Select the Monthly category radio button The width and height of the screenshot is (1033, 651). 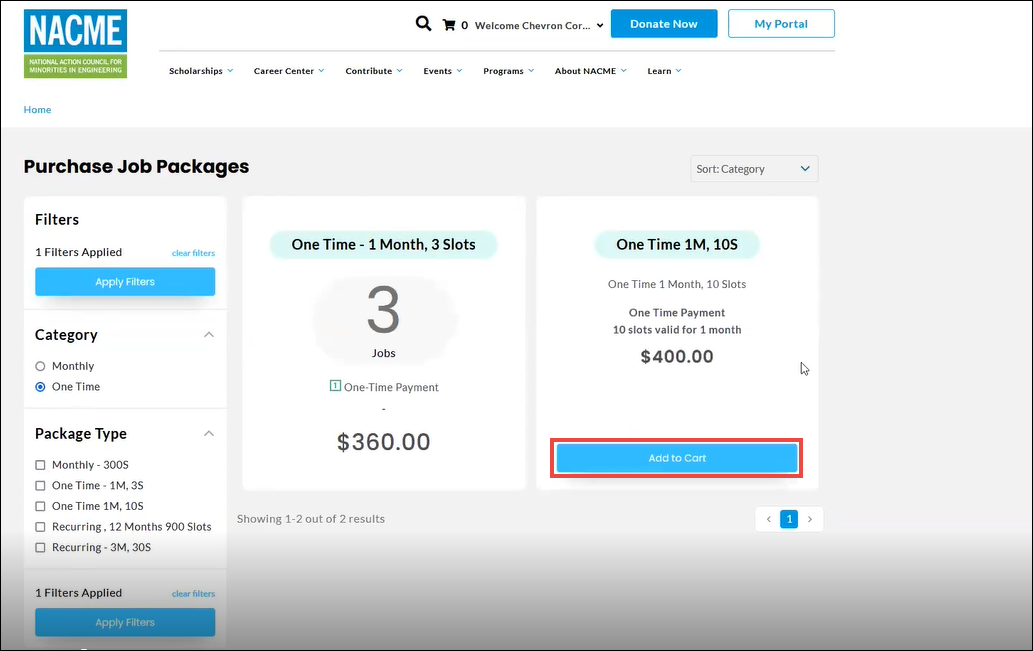[41, 366]
